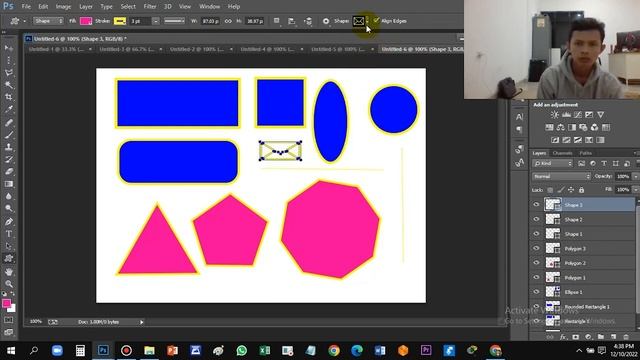Viewport: 640px width, 360px height.
Task: Add a layer style via fx icon
Action: tap(563, 337)
